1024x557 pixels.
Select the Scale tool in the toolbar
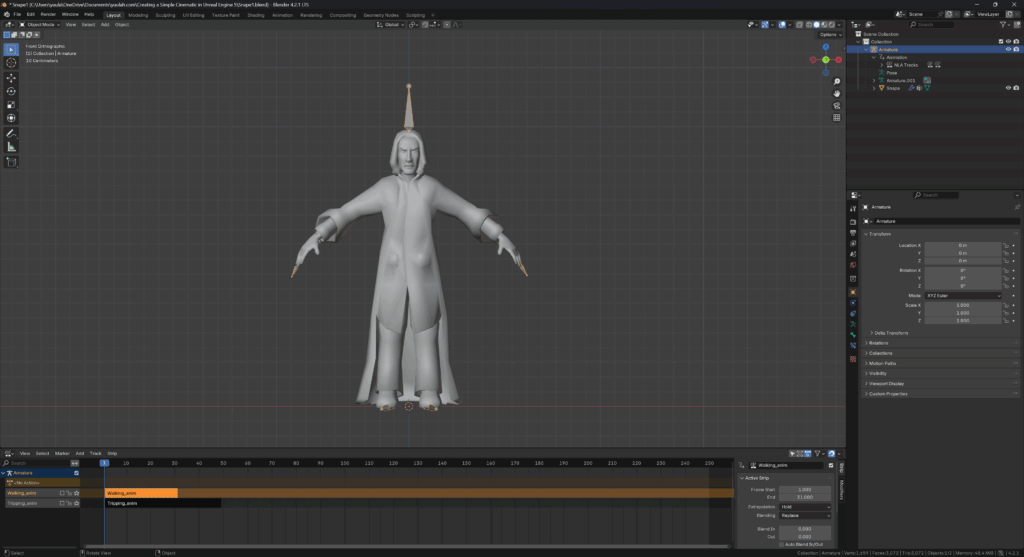pos(11,104)
